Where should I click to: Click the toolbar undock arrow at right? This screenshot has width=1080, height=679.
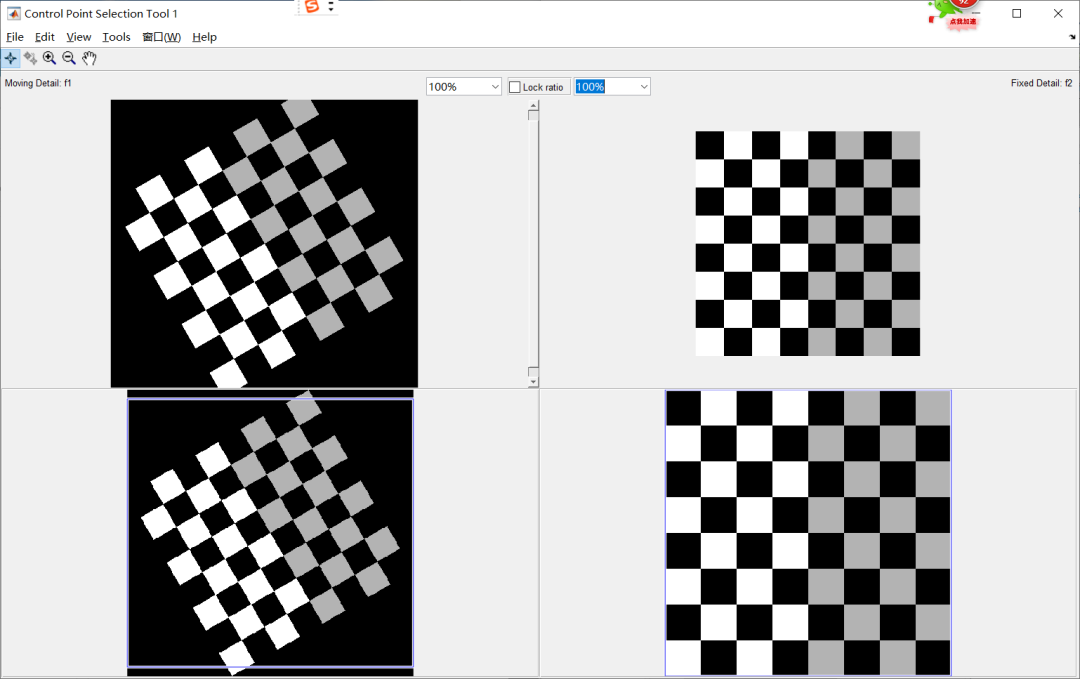(1072, 37)
